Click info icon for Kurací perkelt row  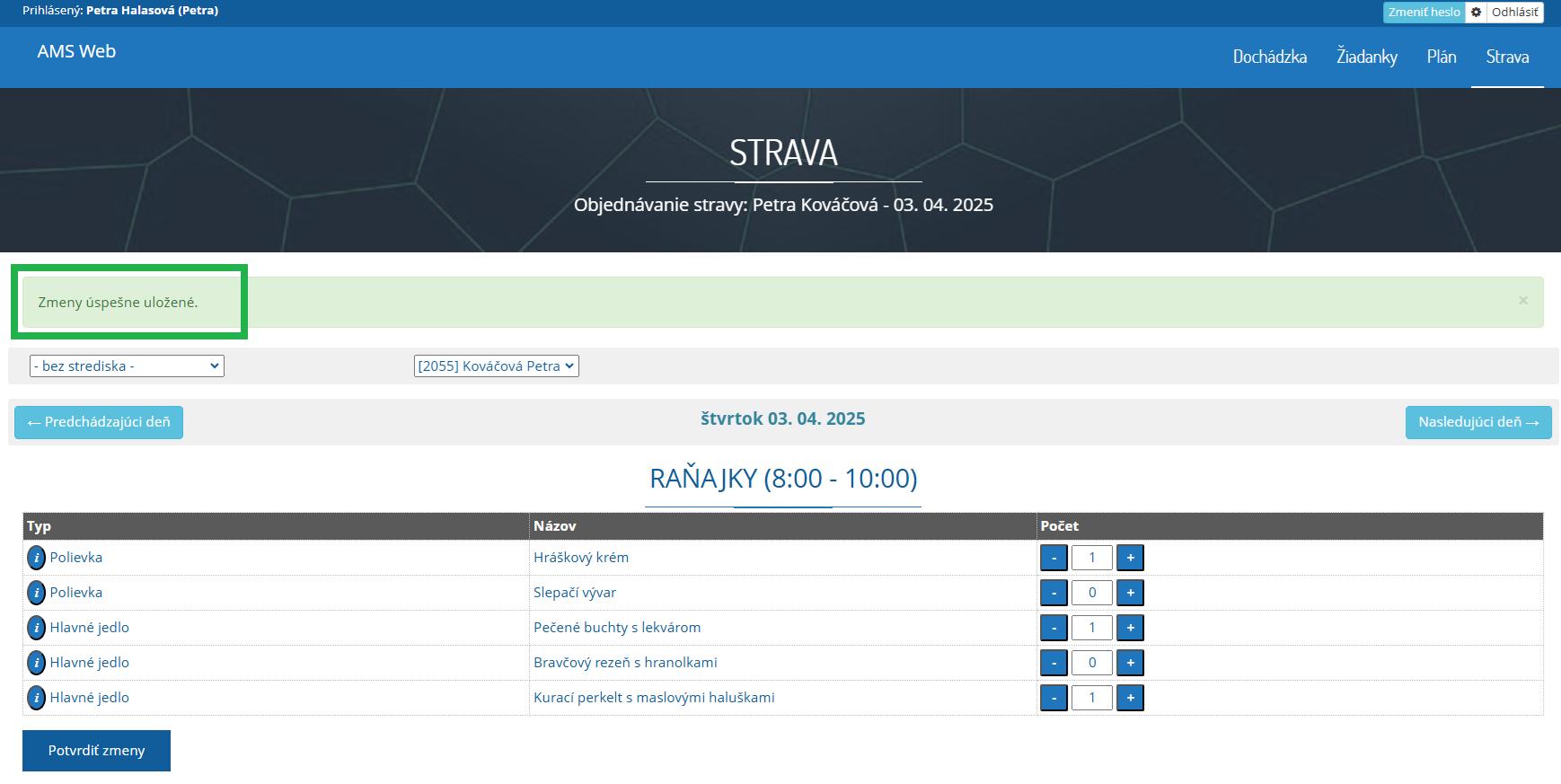[36, 698]
